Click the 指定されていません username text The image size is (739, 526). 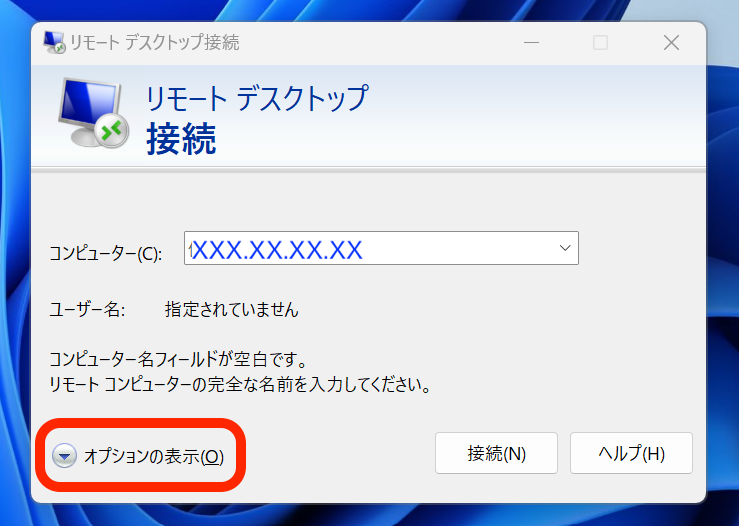(231, 310)
